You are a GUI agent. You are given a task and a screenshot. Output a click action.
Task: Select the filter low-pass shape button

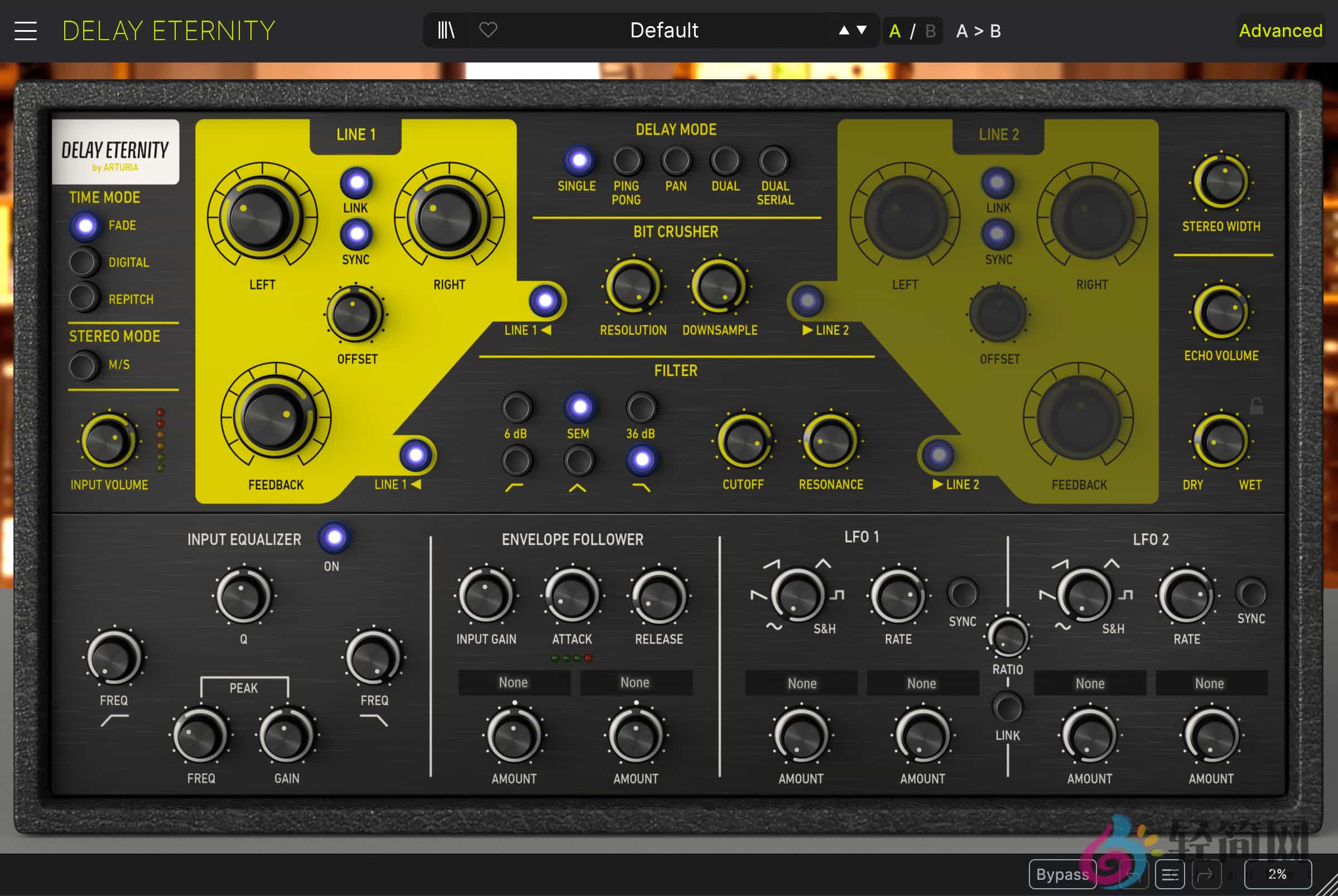pyautogui.click(x=642, y=460)
